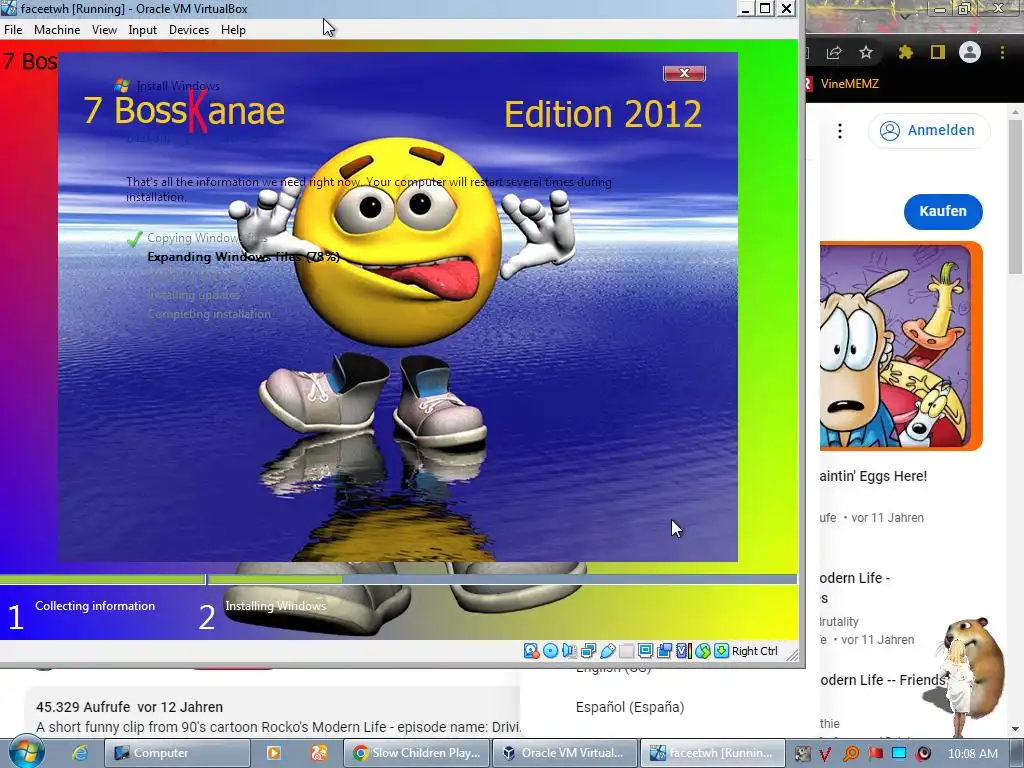
Task: Click the hard disk activity status icon
Action: point(531,651)
